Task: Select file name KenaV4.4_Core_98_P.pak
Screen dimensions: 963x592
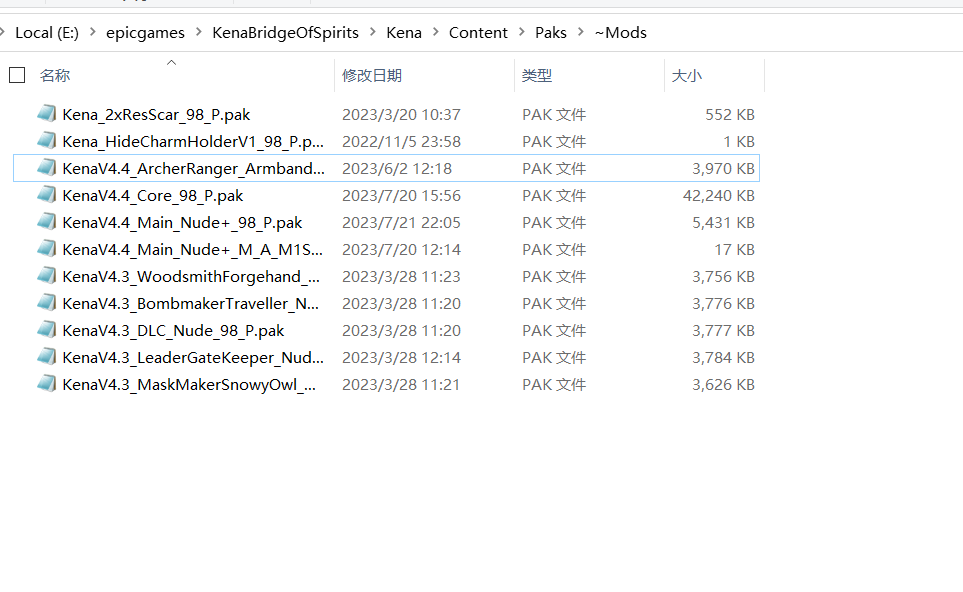Action: pyautogui.click(x=152, y=196)
